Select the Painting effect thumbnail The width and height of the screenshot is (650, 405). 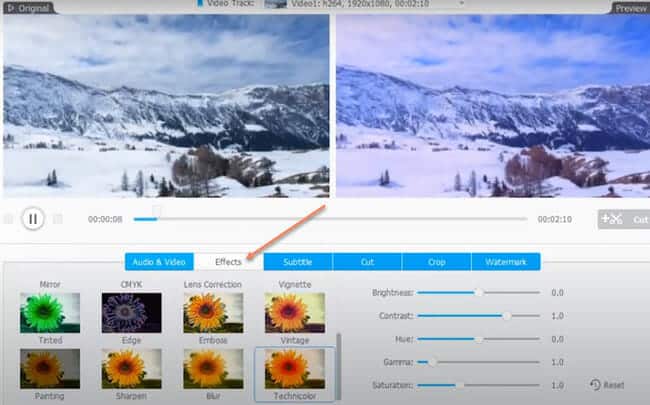(x=50, y=369)
